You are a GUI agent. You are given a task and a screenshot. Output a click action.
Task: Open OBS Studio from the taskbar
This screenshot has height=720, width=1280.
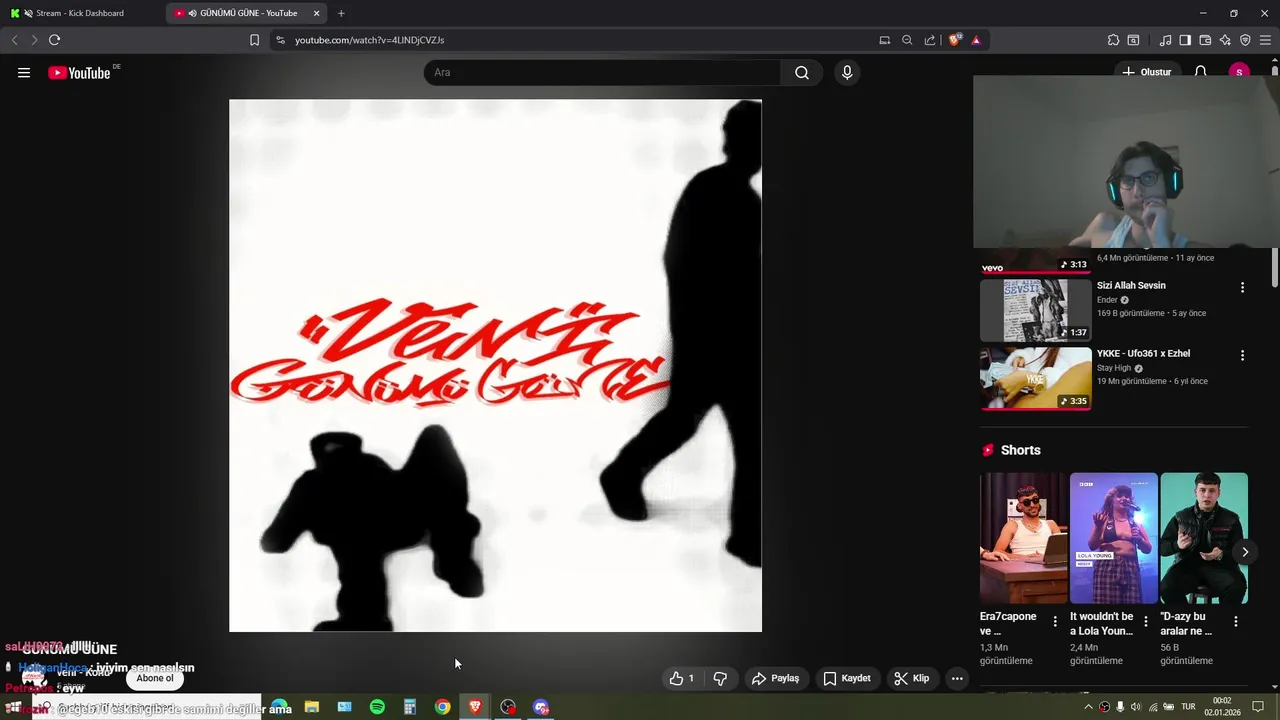pyautogui.click(x=508, y=707)
